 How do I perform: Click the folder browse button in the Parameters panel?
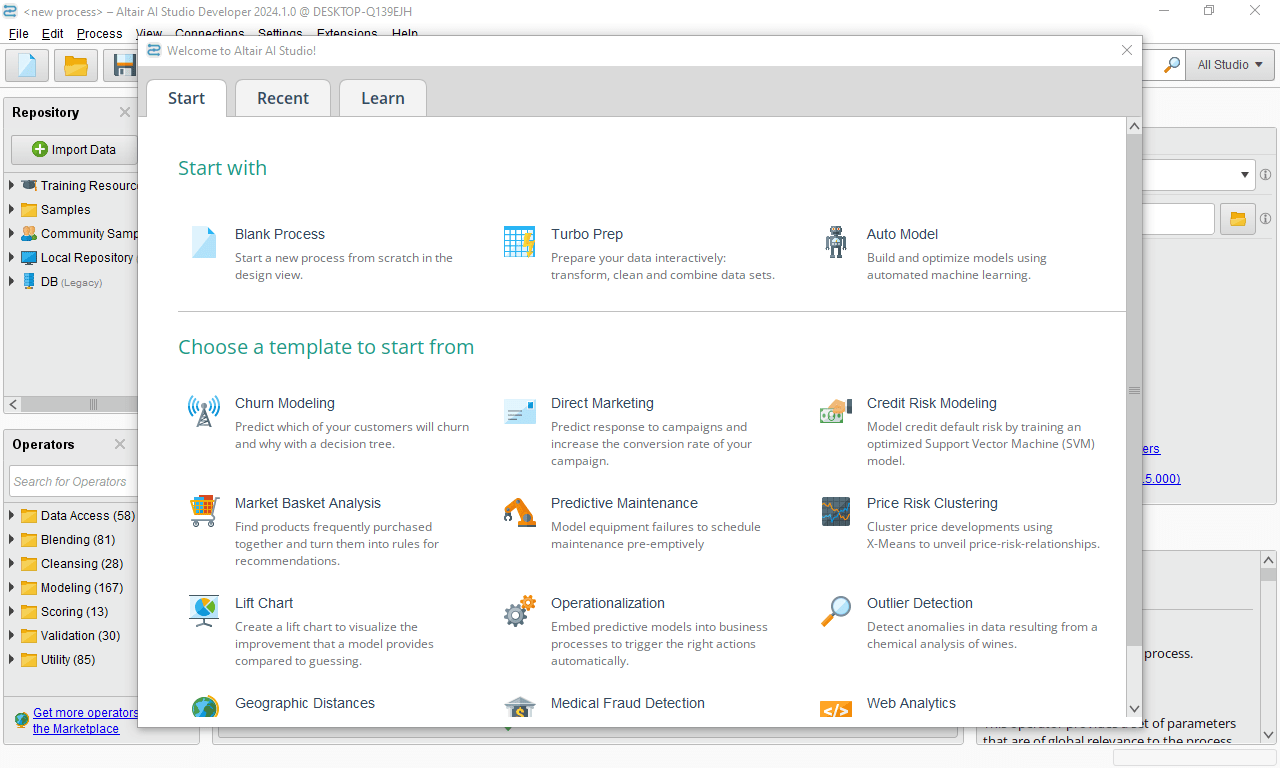[1237, 218]
